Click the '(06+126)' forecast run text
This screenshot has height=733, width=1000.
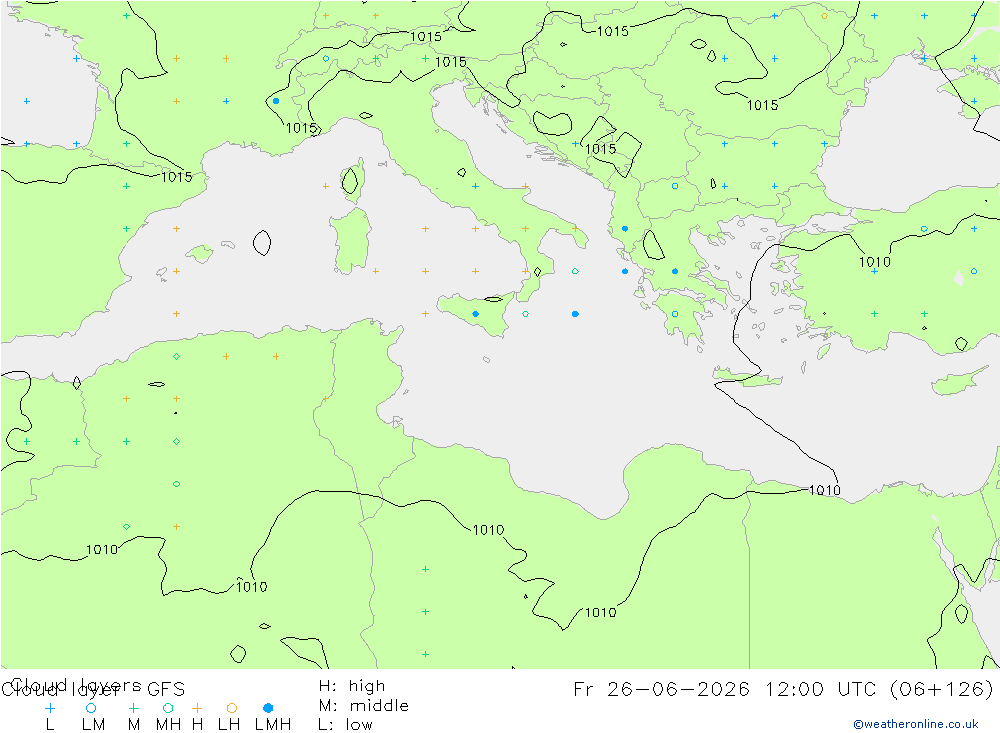pyautogui.click(x=941, y=690)
